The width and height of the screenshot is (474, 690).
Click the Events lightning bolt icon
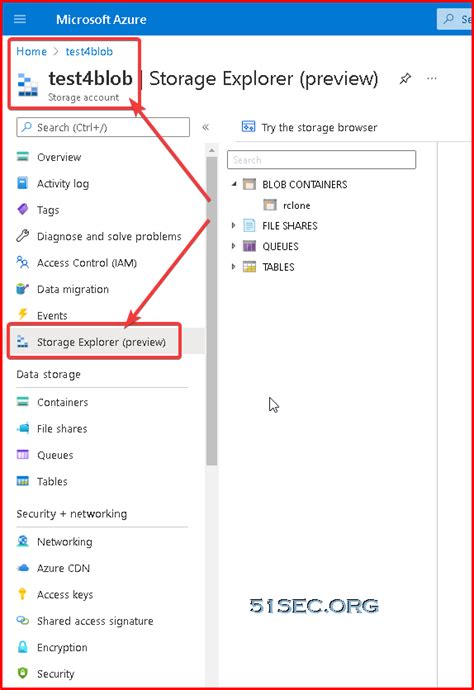(x=22, y=314)
